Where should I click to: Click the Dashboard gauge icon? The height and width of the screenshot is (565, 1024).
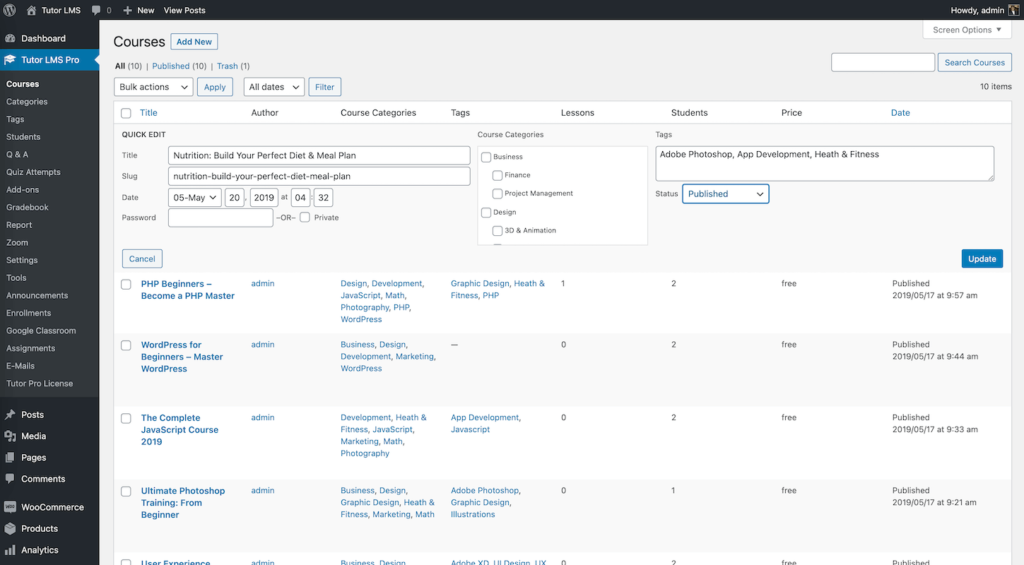point(10,39)
